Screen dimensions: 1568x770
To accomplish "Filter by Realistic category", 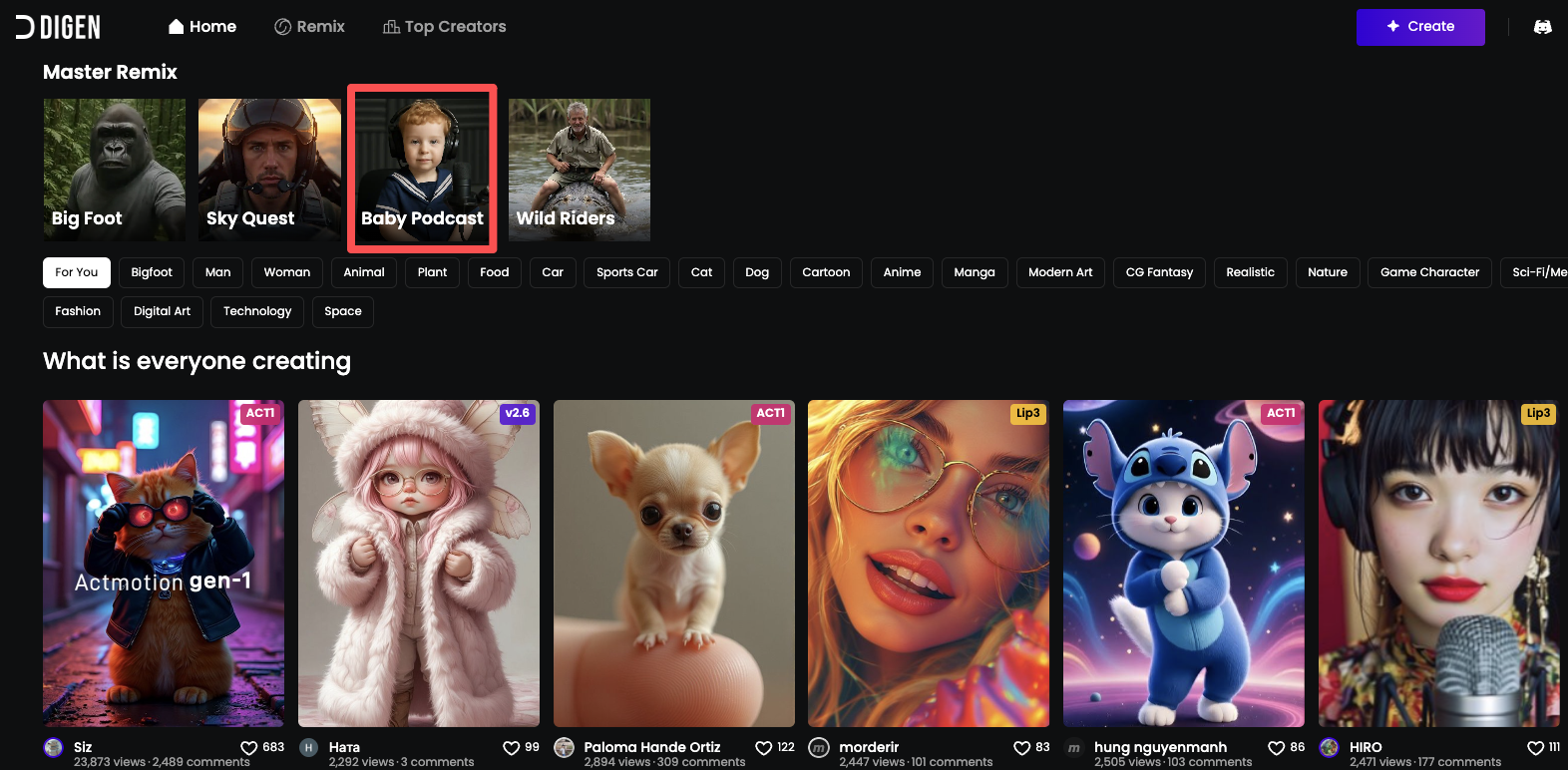I will 1251,272.
